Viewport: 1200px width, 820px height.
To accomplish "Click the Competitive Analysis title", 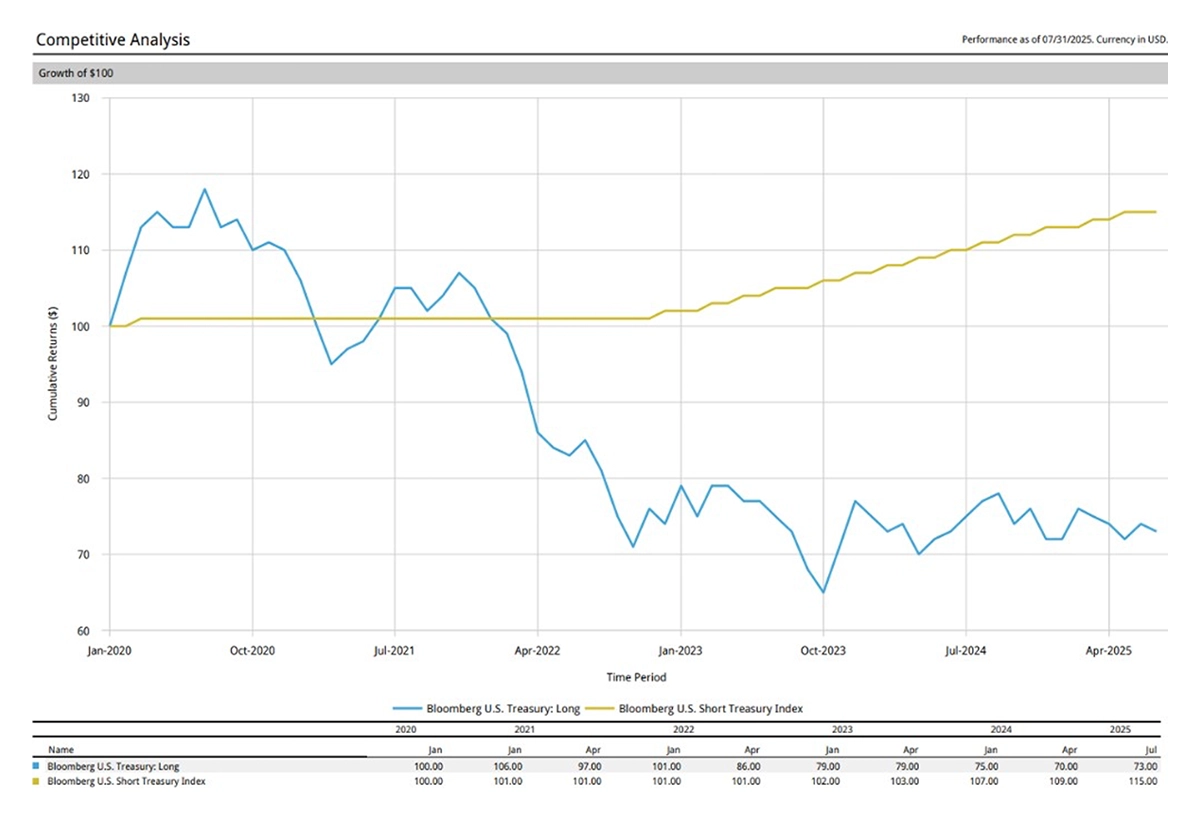I will point(112,40).
